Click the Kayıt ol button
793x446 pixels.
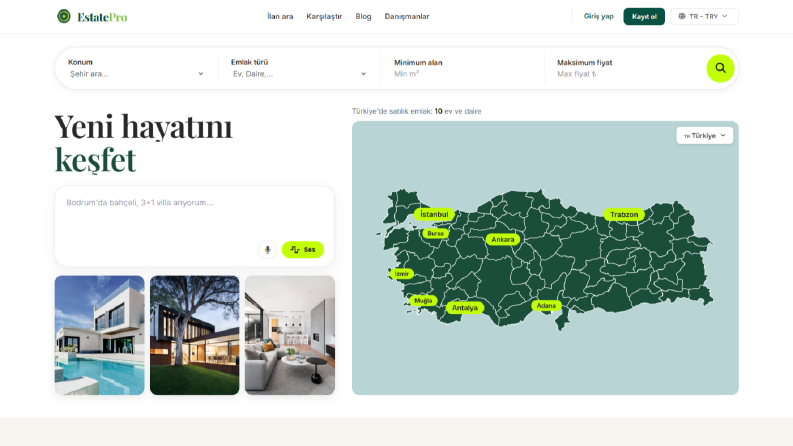click(x=644, y=17)
